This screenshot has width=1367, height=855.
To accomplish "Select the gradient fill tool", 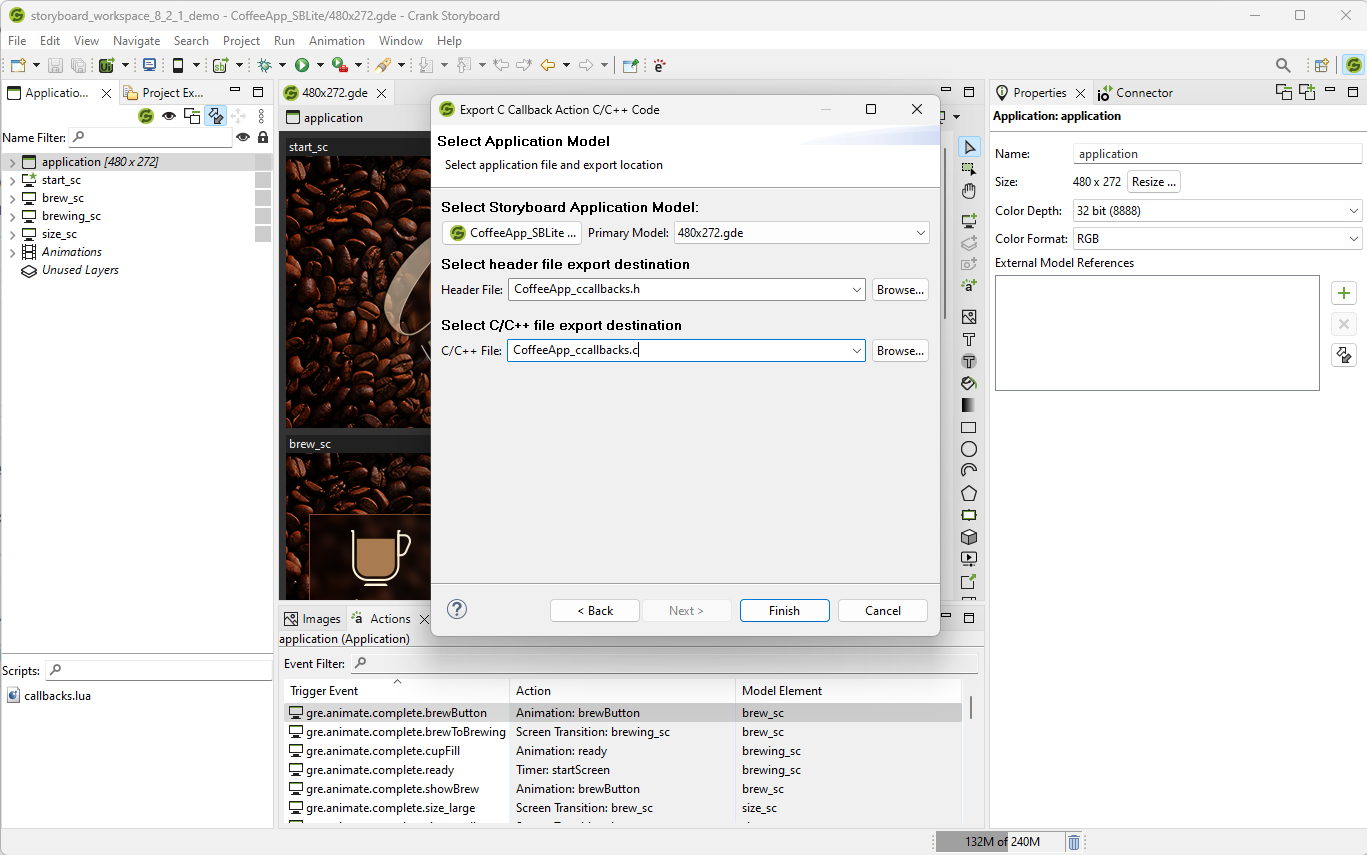I will 969,405.
